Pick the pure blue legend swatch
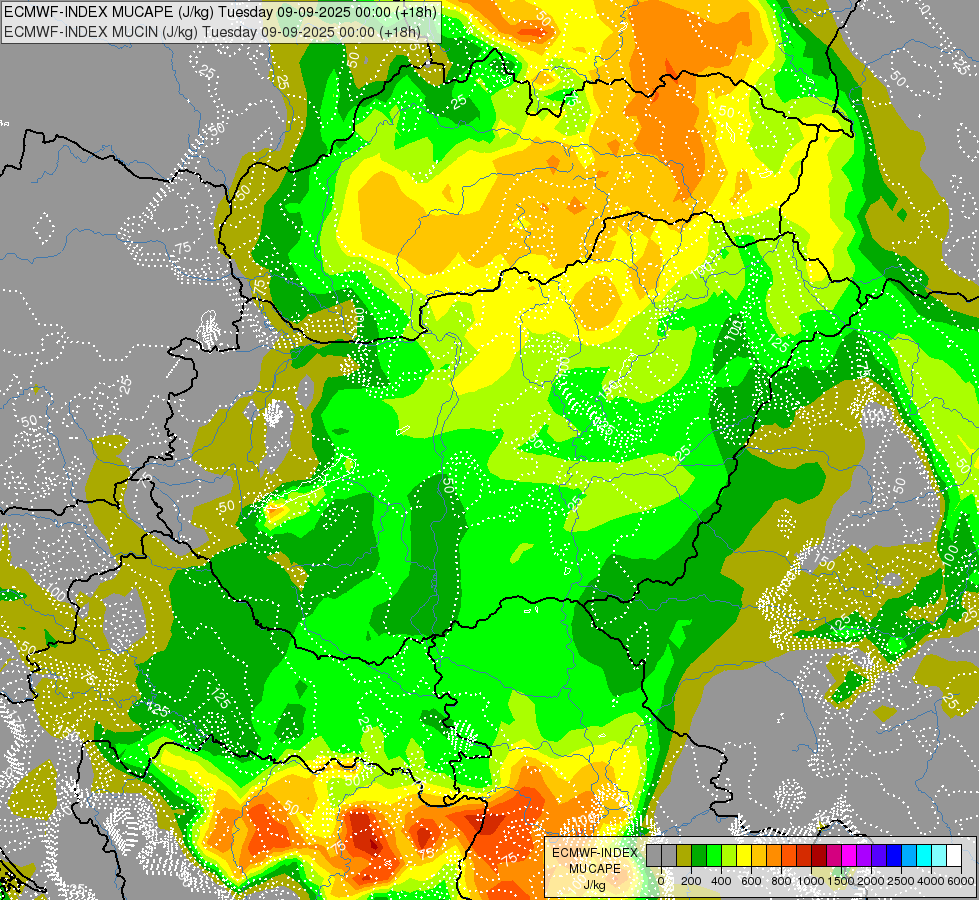 (x=894, y=855)
